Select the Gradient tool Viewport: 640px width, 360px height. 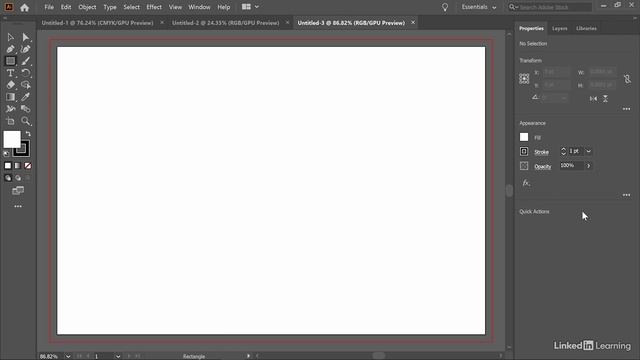11,97
